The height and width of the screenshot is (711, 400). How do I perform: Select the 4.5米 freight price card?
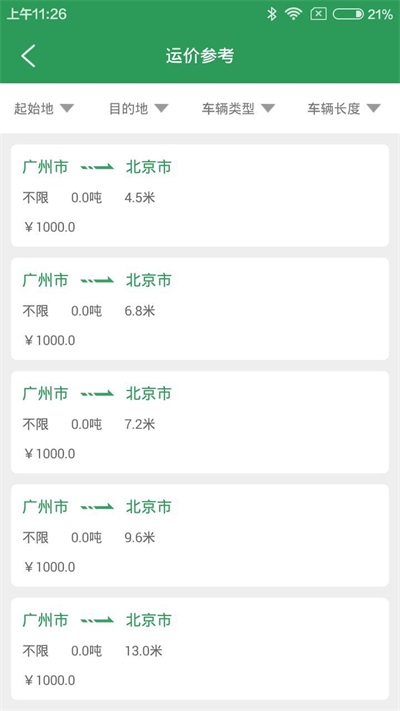coord(200,195)
